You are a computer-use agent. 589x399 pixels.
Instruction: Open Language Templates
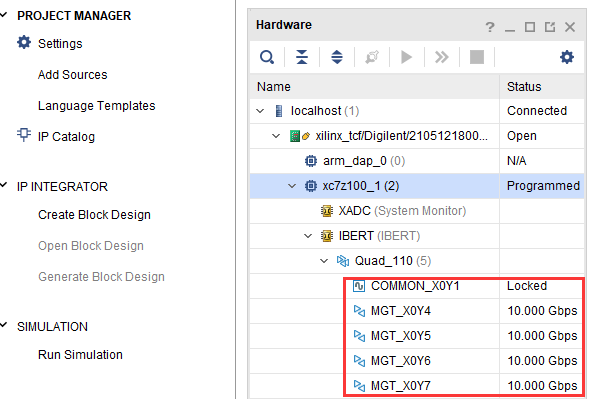click(97, 106)
